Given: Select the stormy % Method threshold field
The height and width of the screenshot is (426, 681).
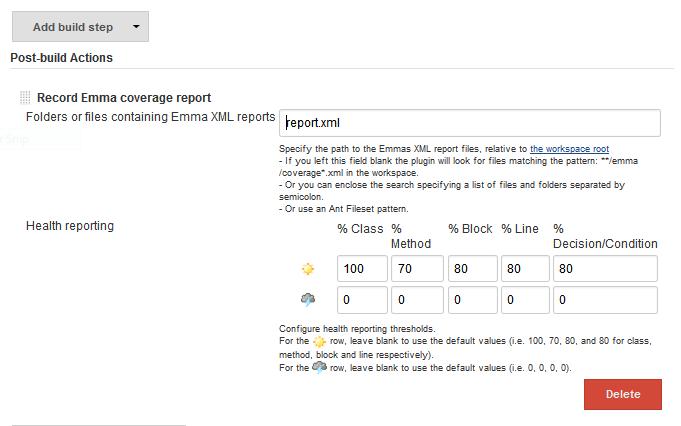Looking at the screenshot, I should tap(417, 300).
